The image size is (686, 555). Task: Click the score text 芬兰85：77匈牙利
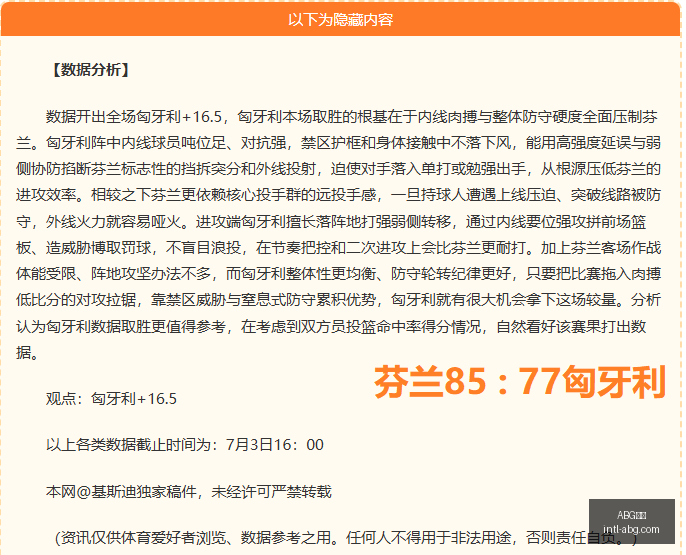click(x=520, y=382)
